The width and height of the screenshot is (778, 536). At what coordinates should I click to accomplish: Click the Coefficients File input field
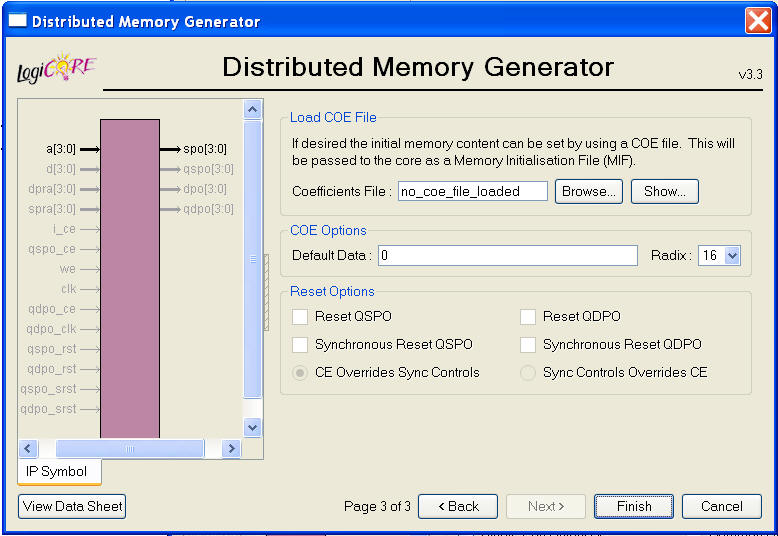point(473,192)
